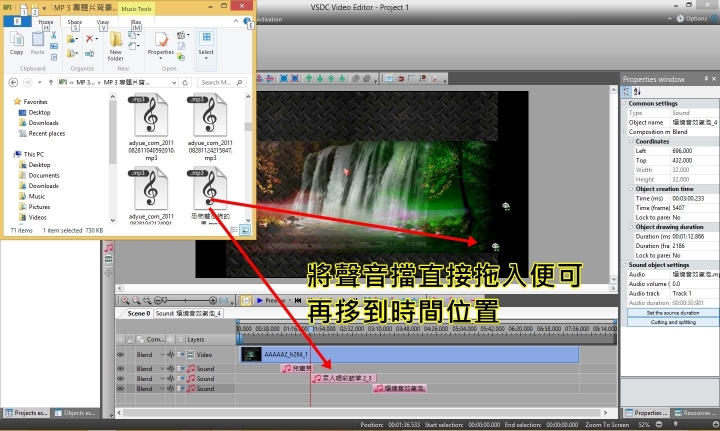Click the zoom minus icon in status bar
This screenshot has height=431, width=720.
point(659,425)
